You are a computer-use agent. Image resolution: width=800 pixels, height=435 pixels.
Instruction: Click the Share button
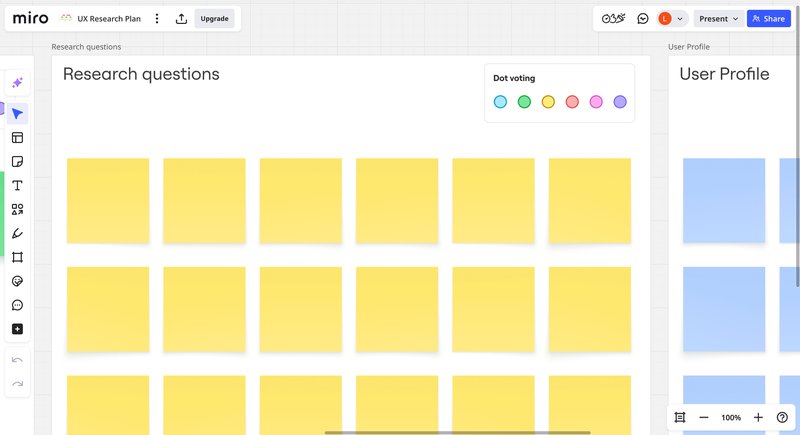click(x=768, y=18)
